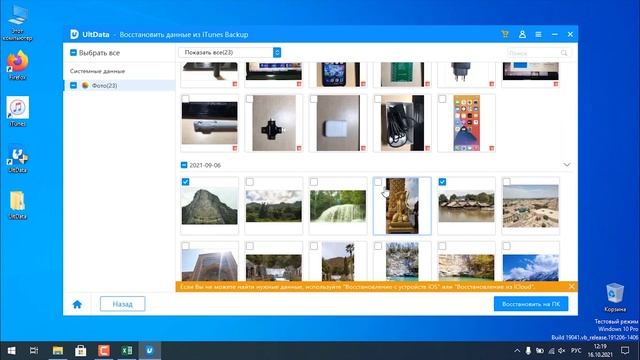The height and width of the screenshot is (360, 640).
Task: Click the microphone icon in system tray
Action: click(528, 351)
